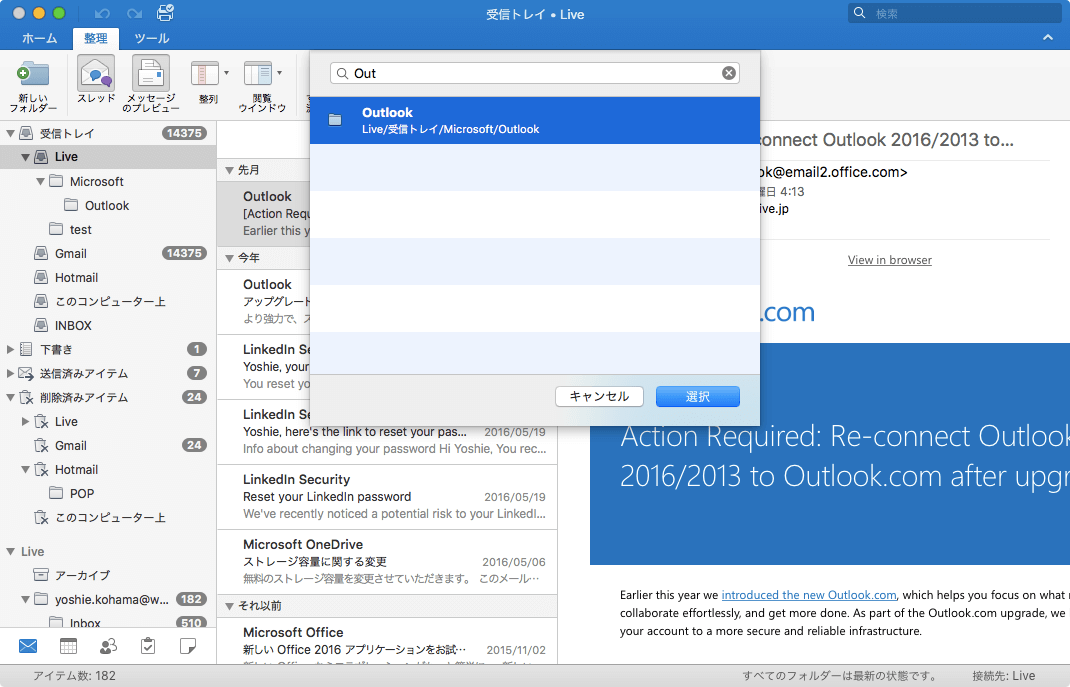Switch to the ホーム tab
The image size is (1070, 687).
tap(40, 38)
